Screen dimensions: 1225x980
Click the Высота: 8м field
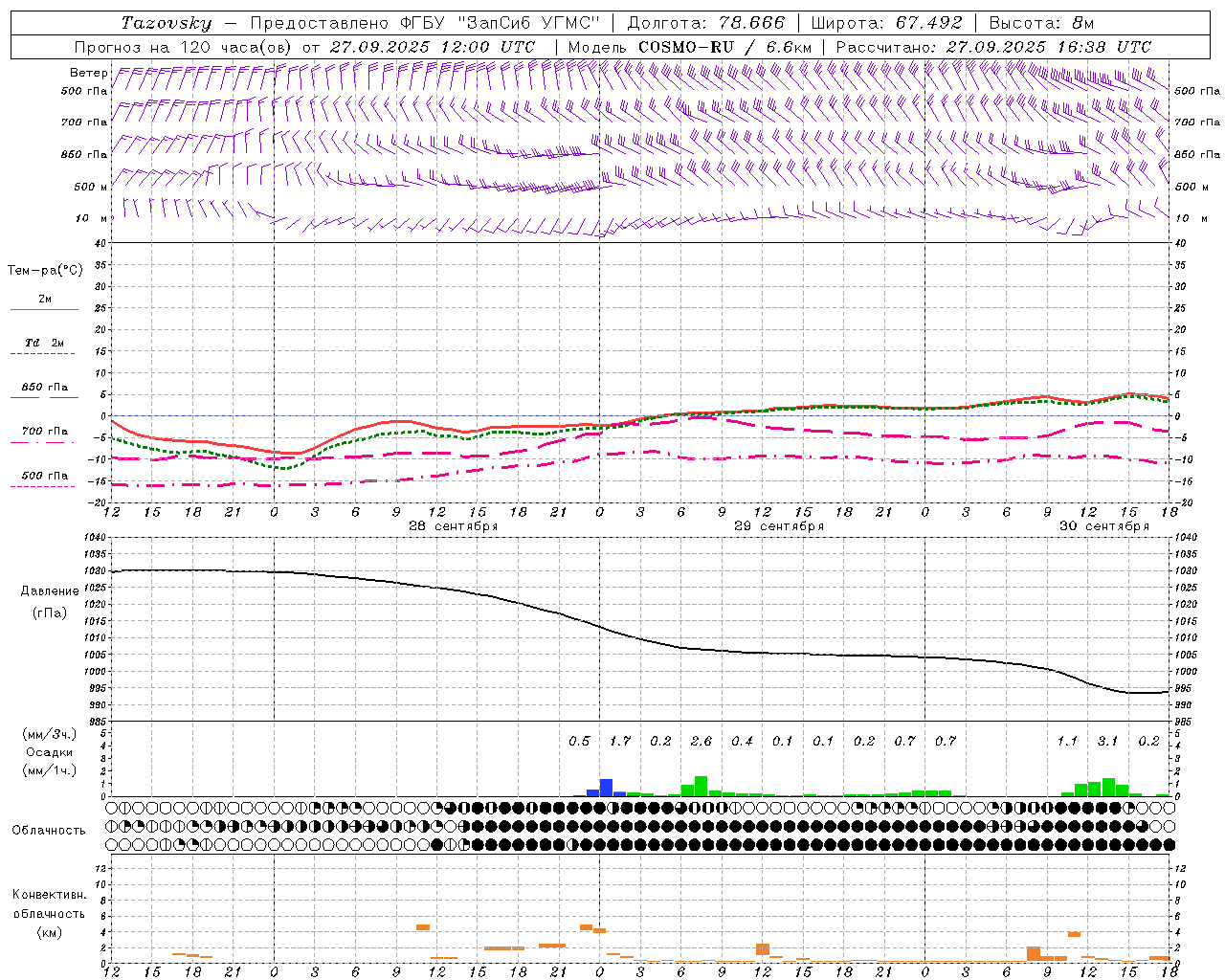click(1041, 23)
